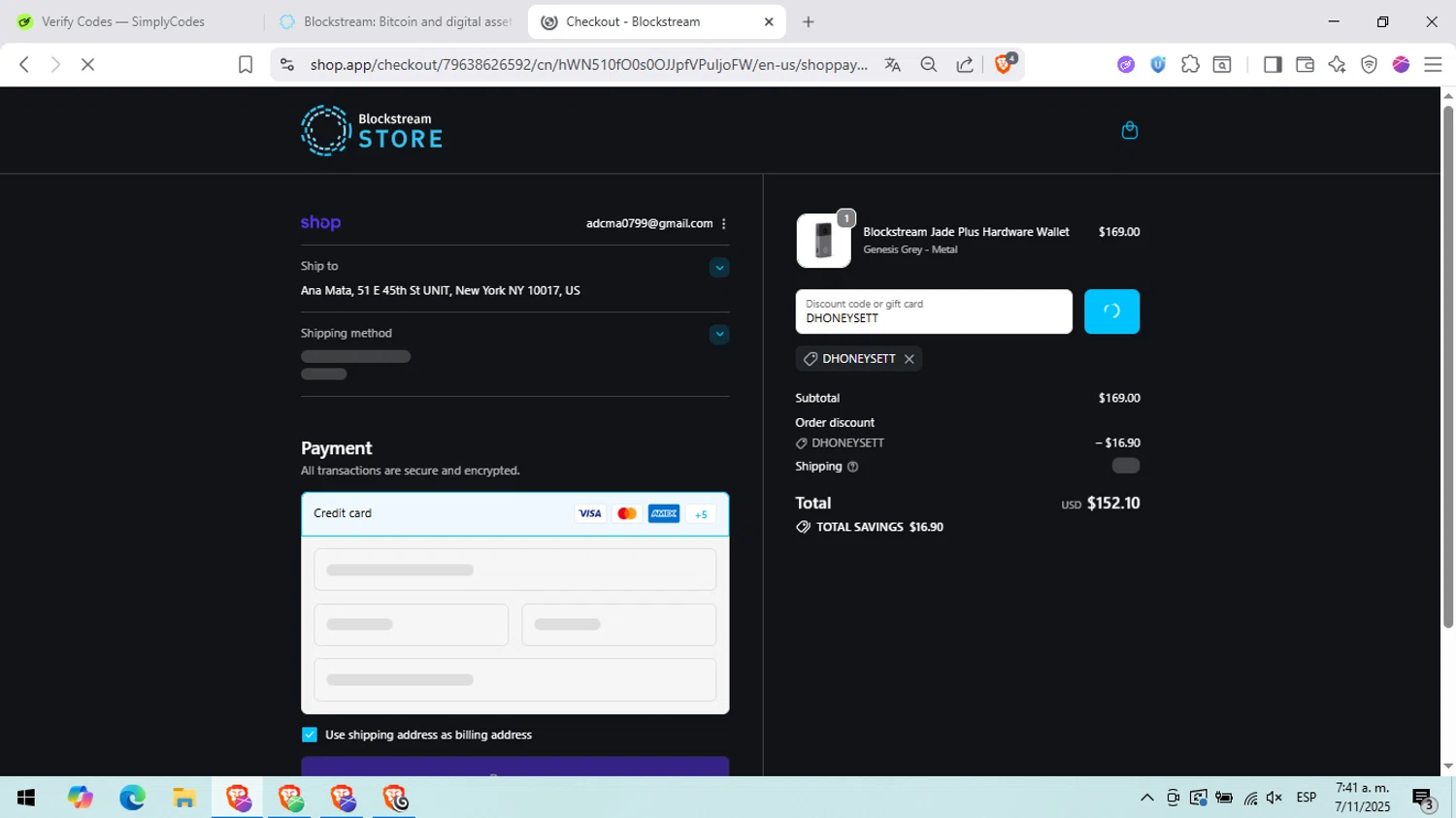
Task: Open the site information icon
Action: tap(286, 64)
